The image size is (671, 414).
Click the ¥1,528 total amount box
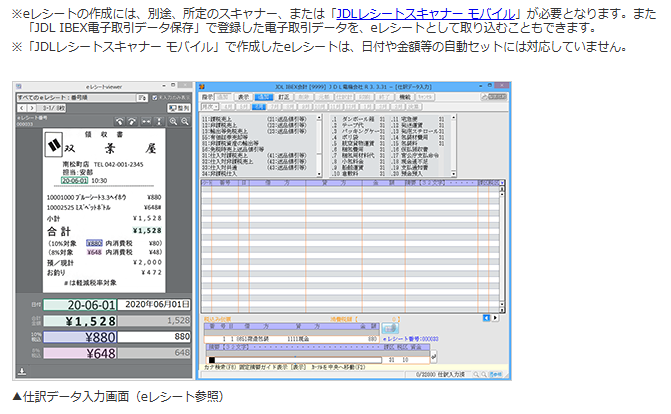click(x=80, y=321)
